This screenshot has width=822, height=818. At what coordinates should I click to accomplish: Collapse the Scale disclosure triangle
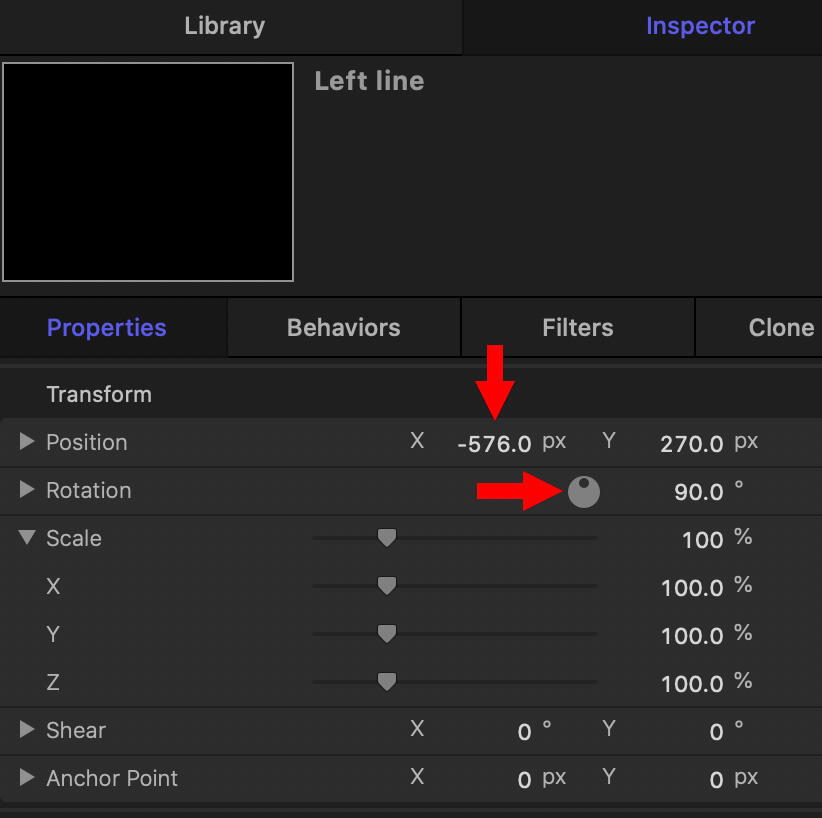(27, 537)
